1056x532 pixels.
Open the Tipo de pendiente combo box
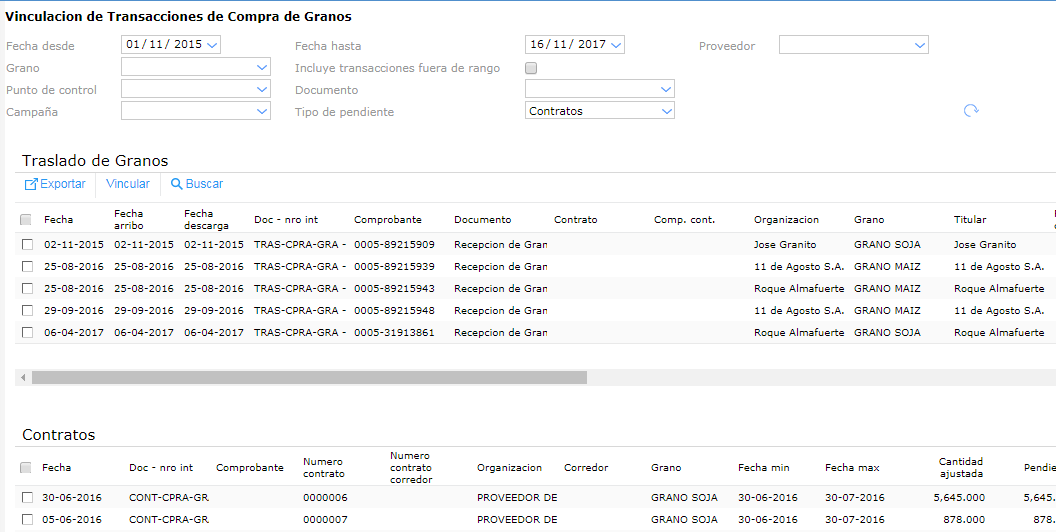click(666, 111)
